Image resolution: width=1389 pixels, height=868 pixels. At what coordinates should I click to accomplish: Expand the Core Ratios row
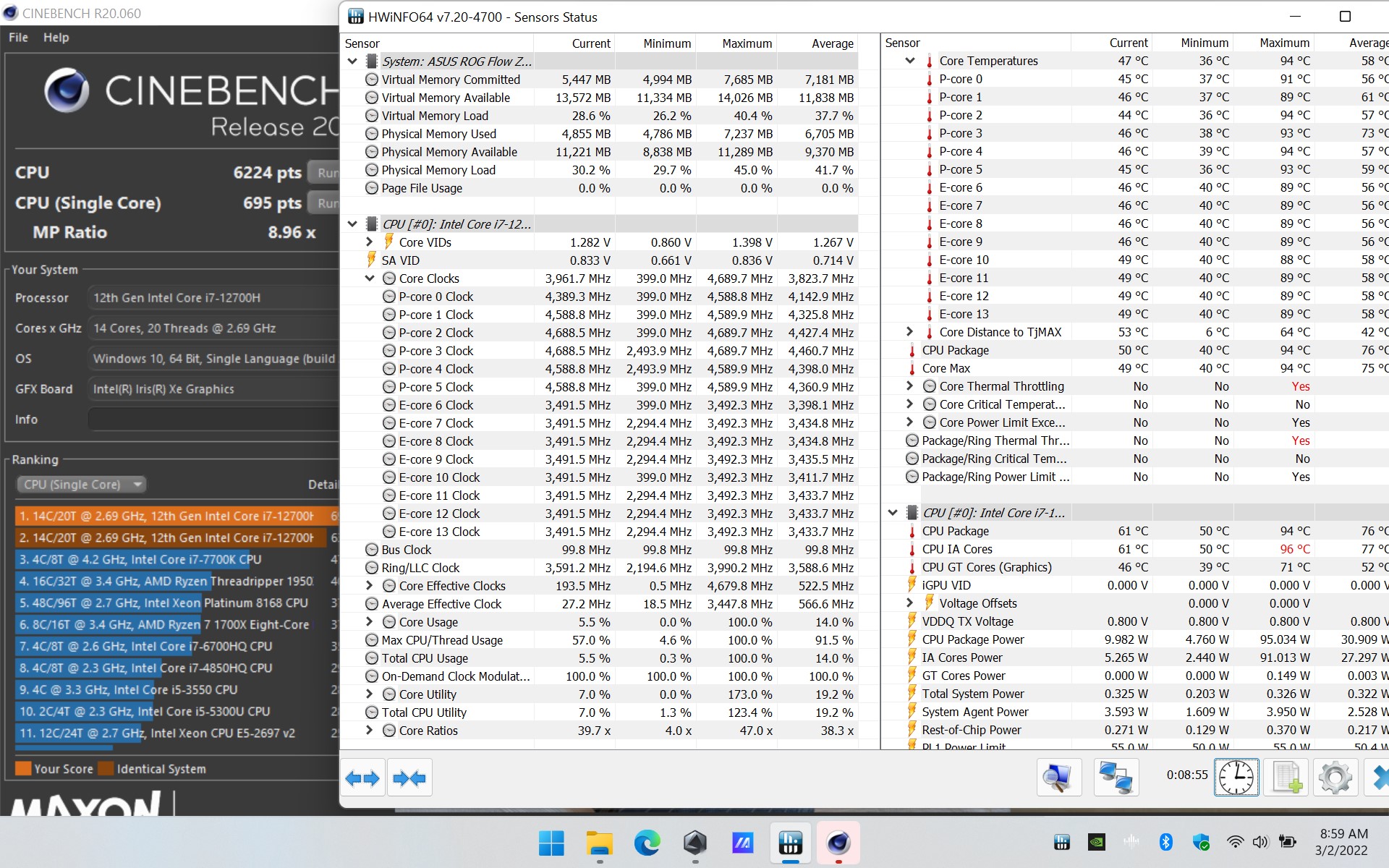click(370, 730)
